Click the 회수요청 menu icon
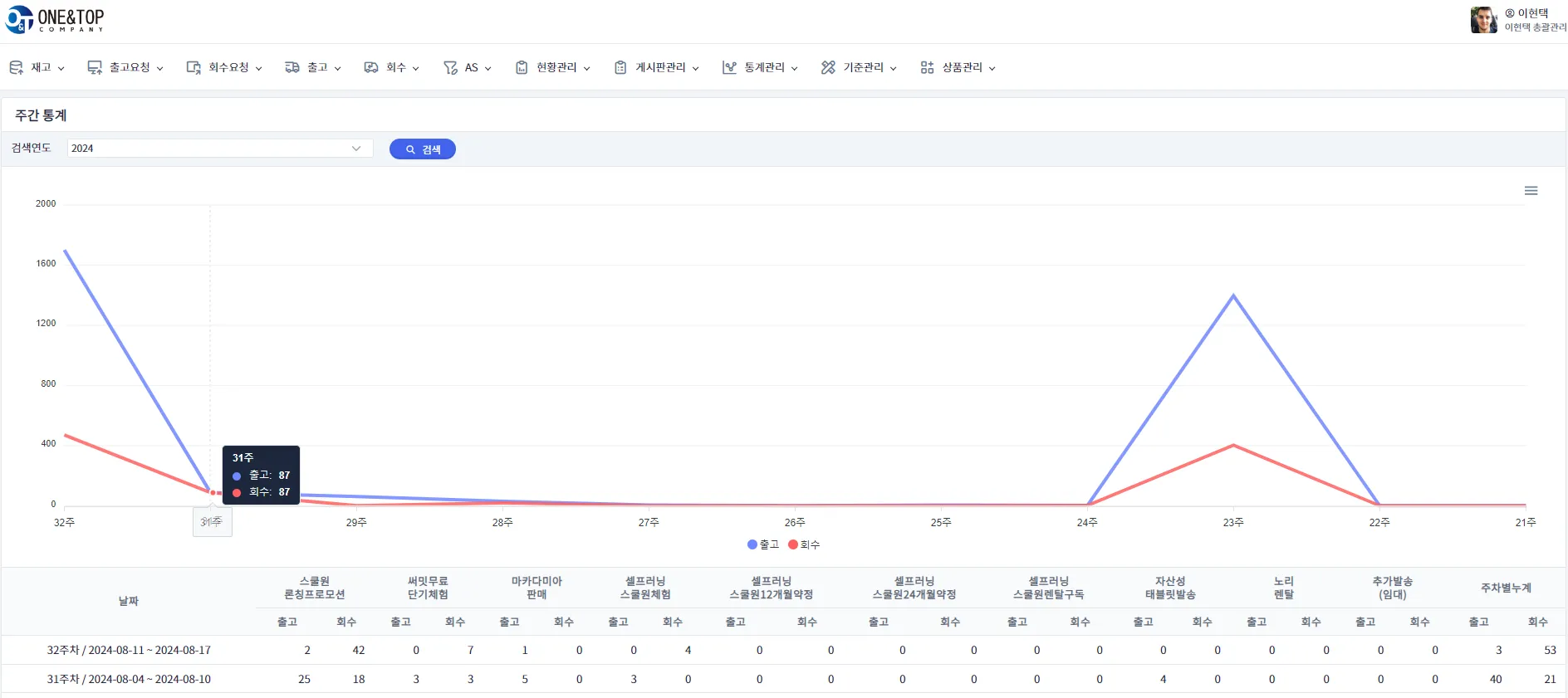The width and height of the screenshot is (1568, 698). (194, 67)
